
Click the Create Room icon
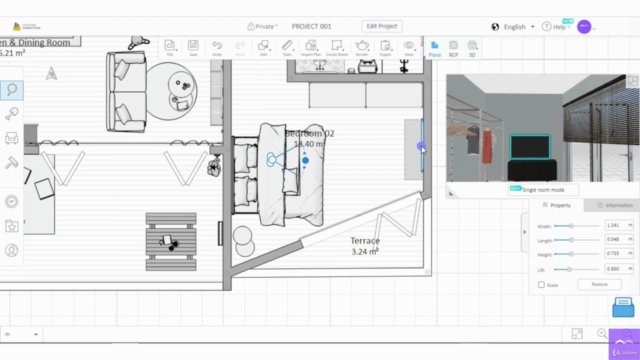coord(337,48)
